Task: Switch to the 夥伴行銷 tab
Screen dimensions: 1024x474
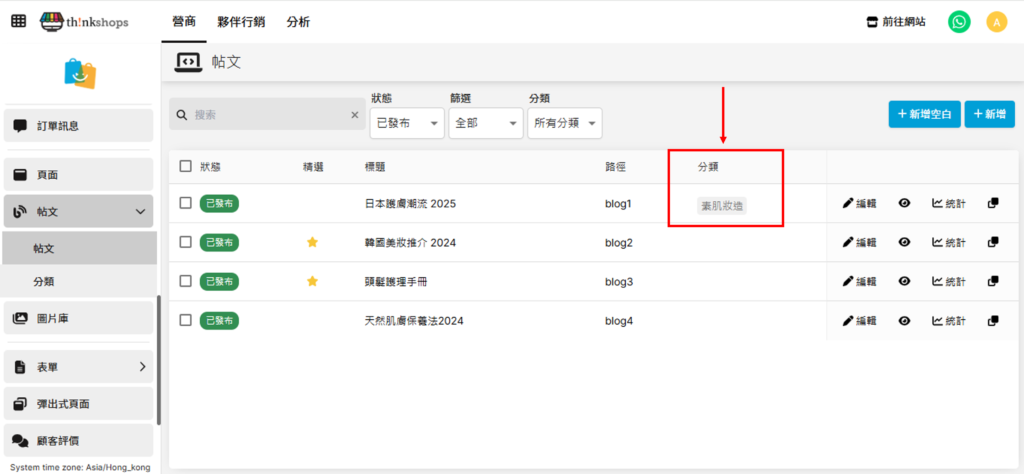Action: click(x=241, y=21)
